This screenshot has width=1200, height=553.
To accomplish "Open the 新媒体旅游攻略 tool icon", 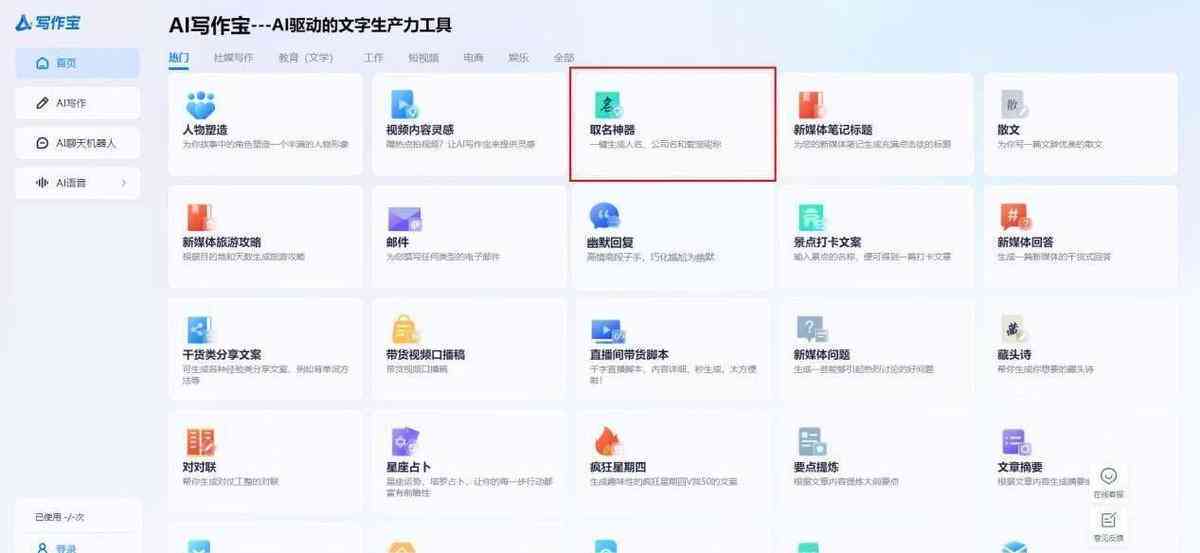I will coord(200,217).
